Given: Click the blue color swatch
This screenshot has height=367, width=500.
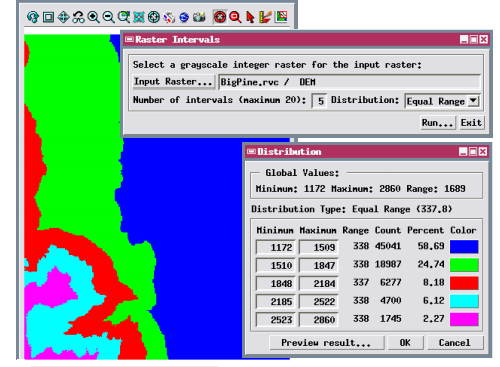Looking at the screenshot, I should click(x=464, y=247).
